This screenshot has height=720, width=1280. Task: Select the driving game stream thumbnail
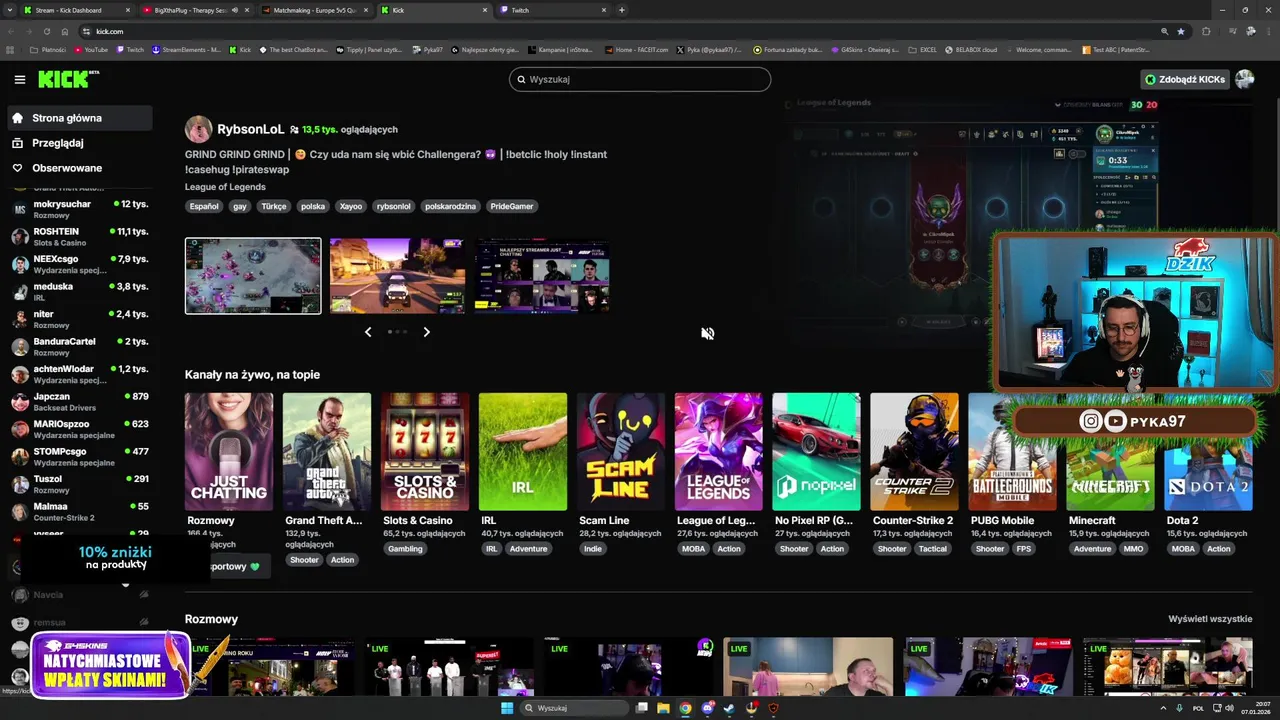397,276
